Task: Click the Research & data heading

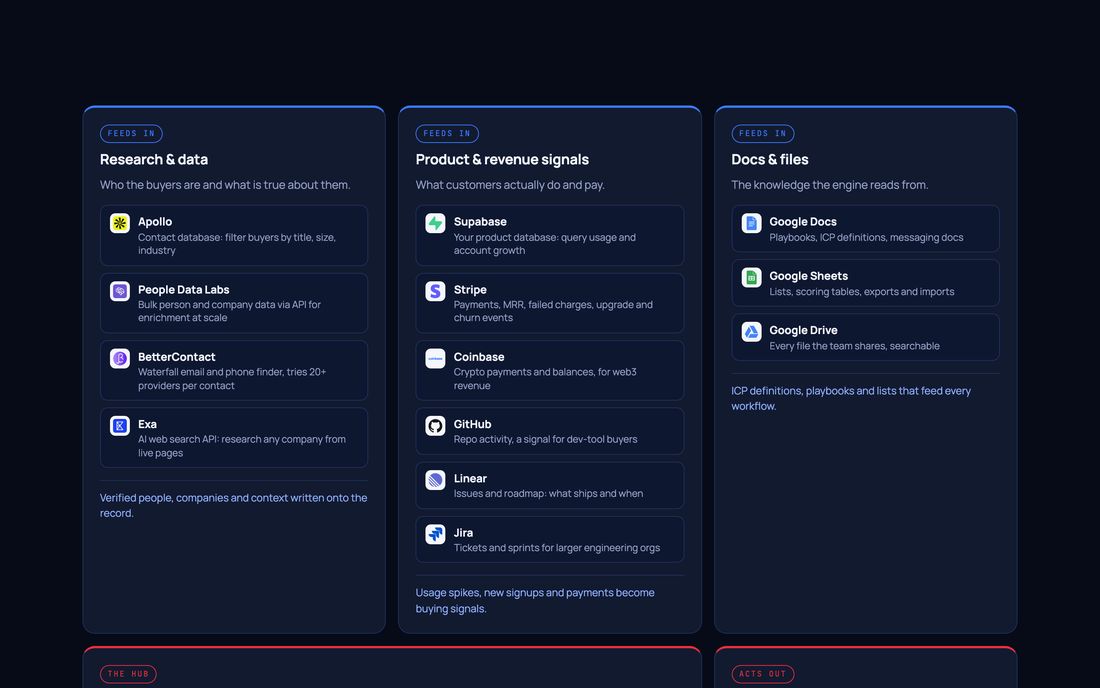Action: tap(154, 160)
